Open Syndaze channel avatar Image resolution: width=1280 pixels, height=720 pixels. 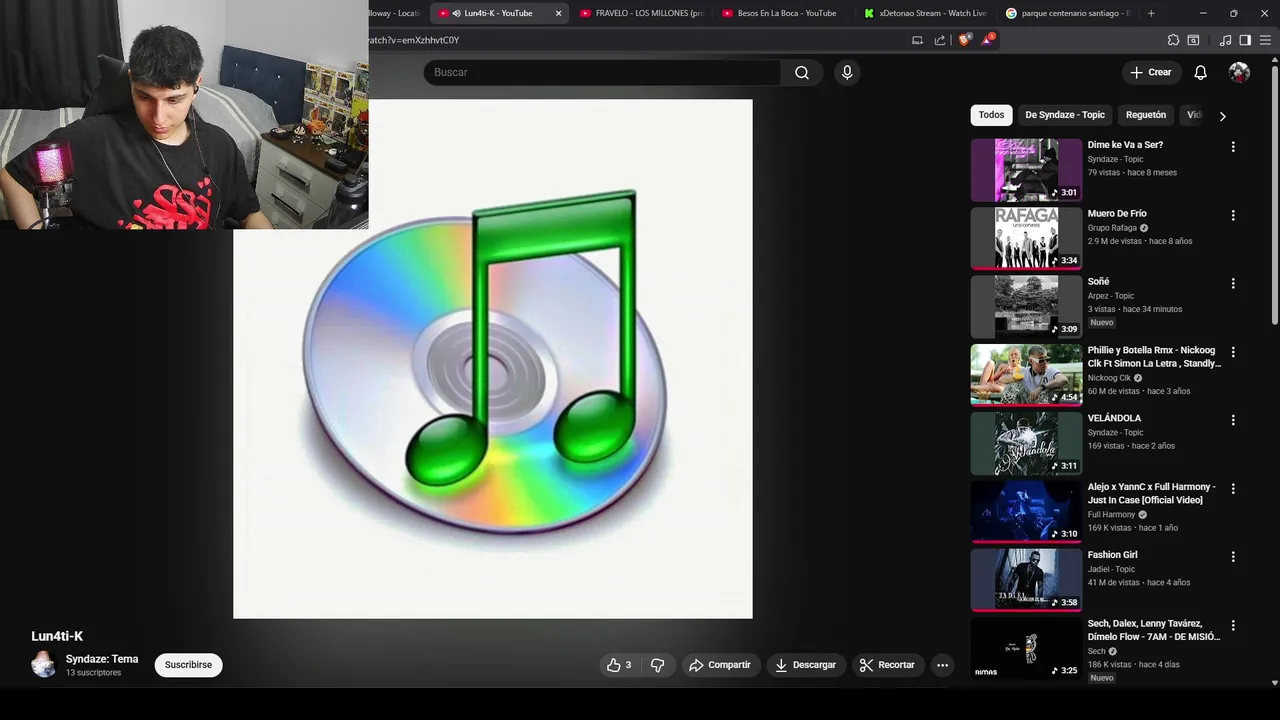[43, 665]
